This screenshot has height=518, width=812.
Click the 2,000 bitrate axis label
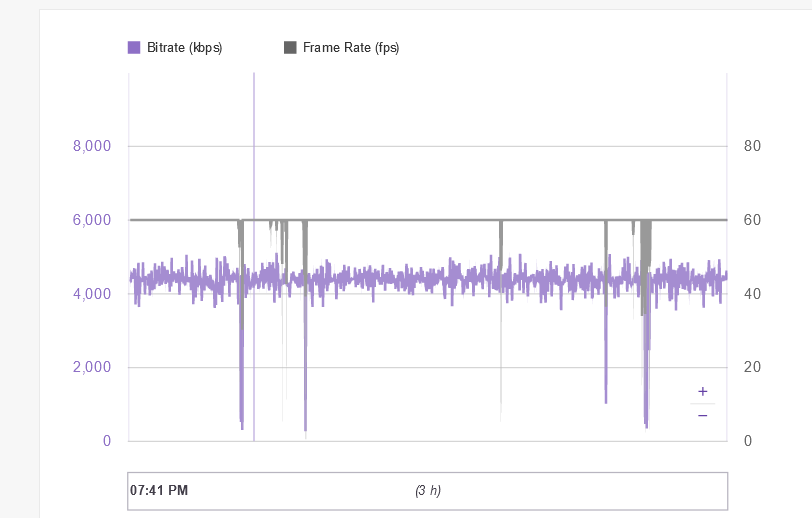(92, 367)
